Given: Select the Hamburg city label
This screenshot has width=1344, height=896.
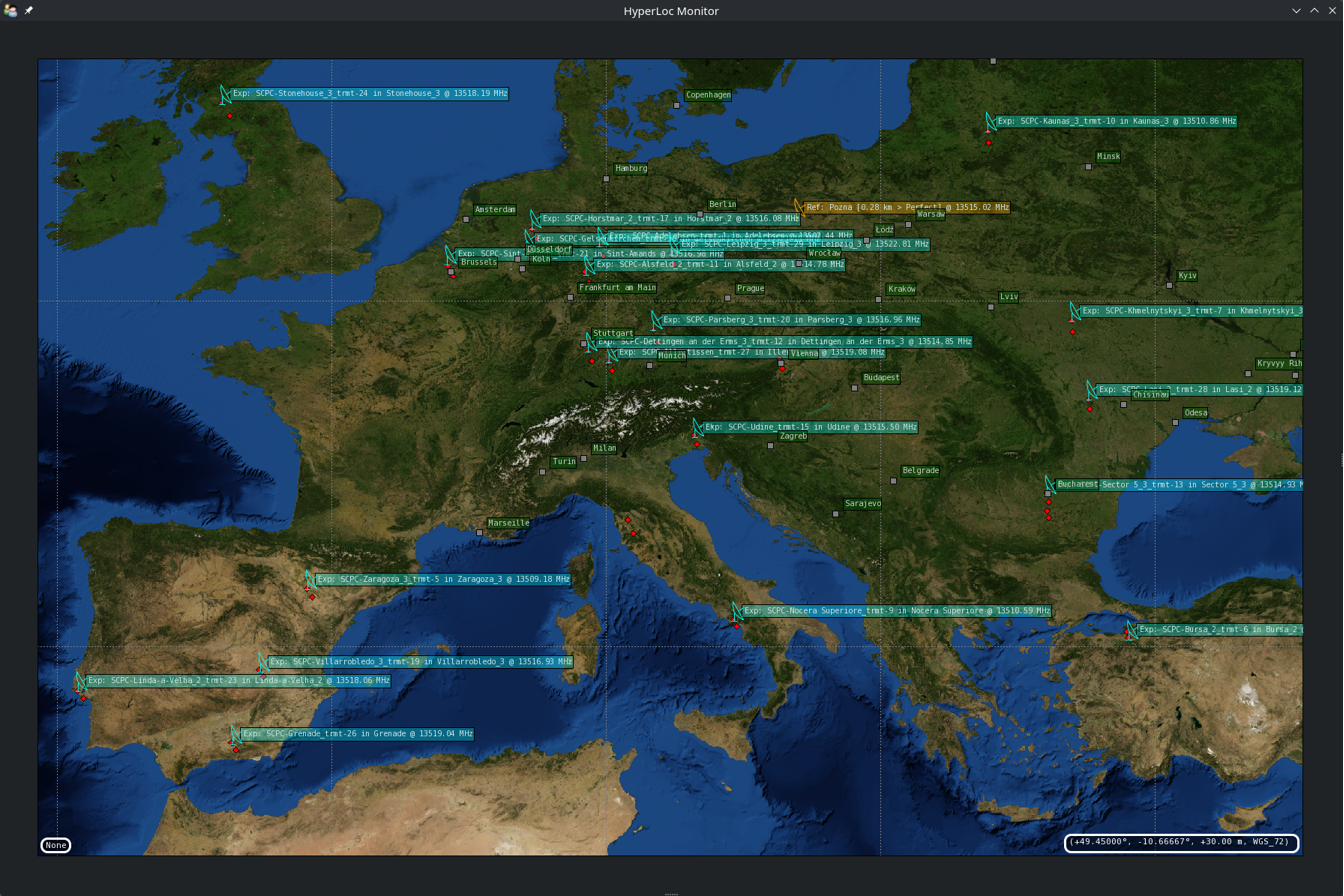Looking at the screenshot, I should tap(631, 169).
